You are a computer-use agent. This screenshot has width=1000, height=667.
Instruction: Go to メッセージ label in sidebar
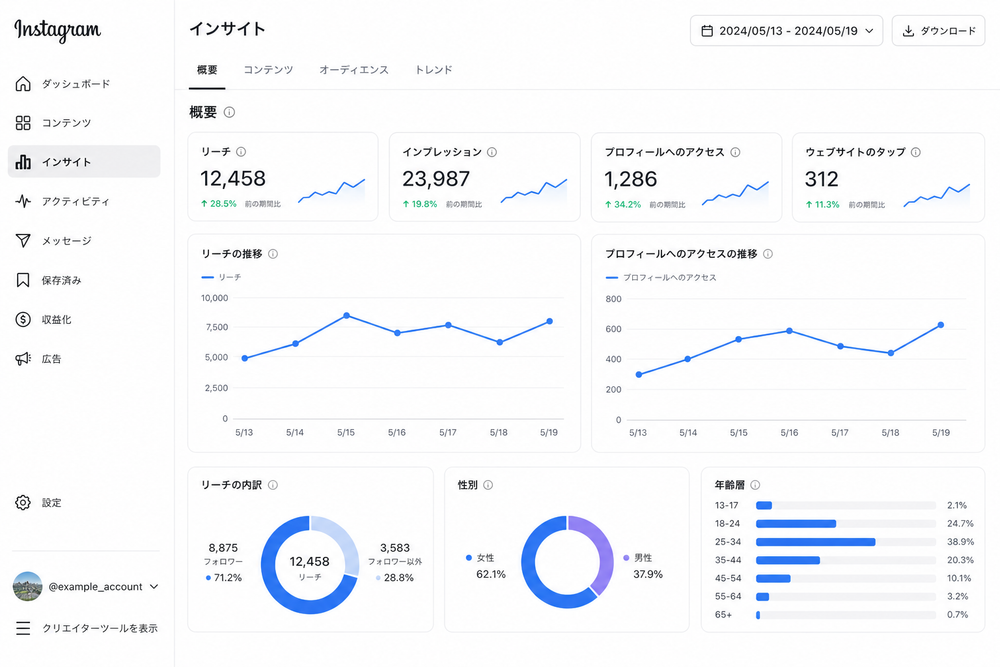(x=67, y=240)
